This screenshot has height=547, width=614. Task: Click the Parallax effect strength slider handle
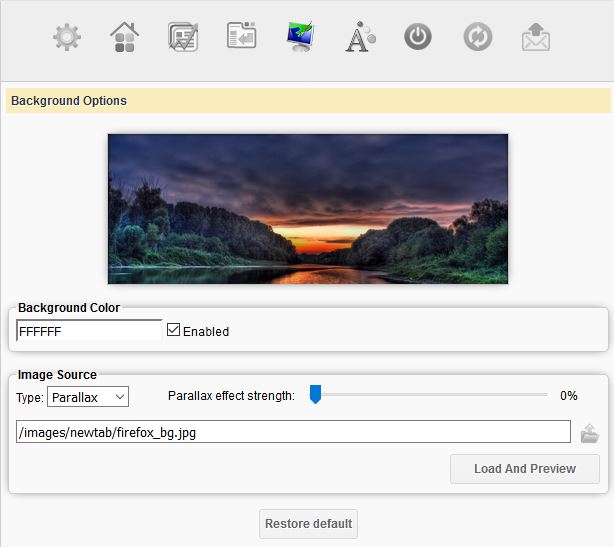coord(315,395)
